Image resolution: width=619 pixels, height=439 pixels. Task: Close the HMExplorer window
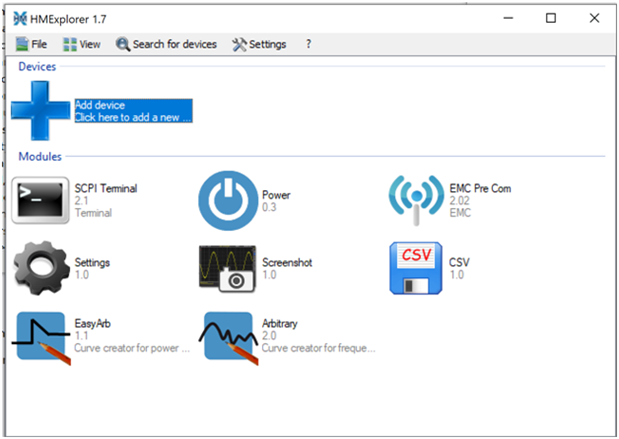tap(595, 18)
